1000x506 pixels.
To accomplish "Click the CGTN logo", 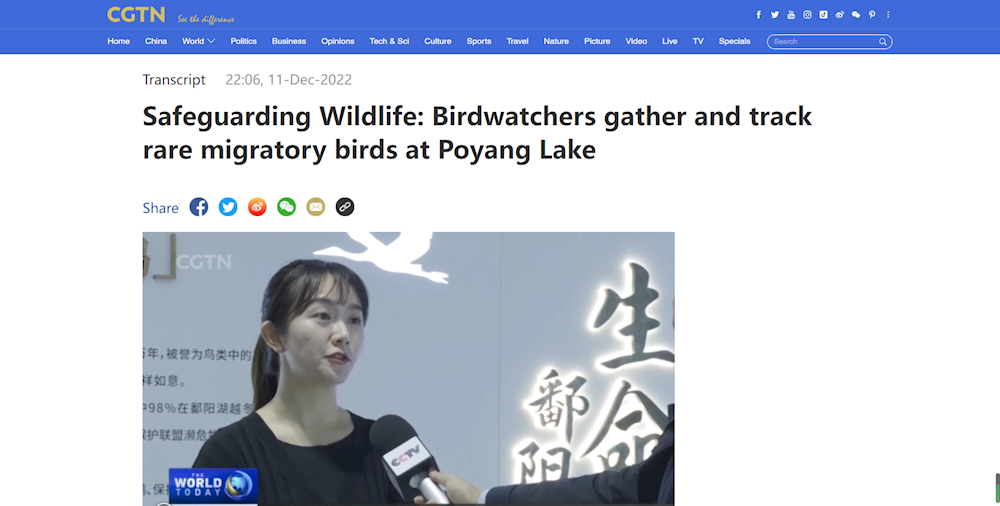I will point(136,15).
